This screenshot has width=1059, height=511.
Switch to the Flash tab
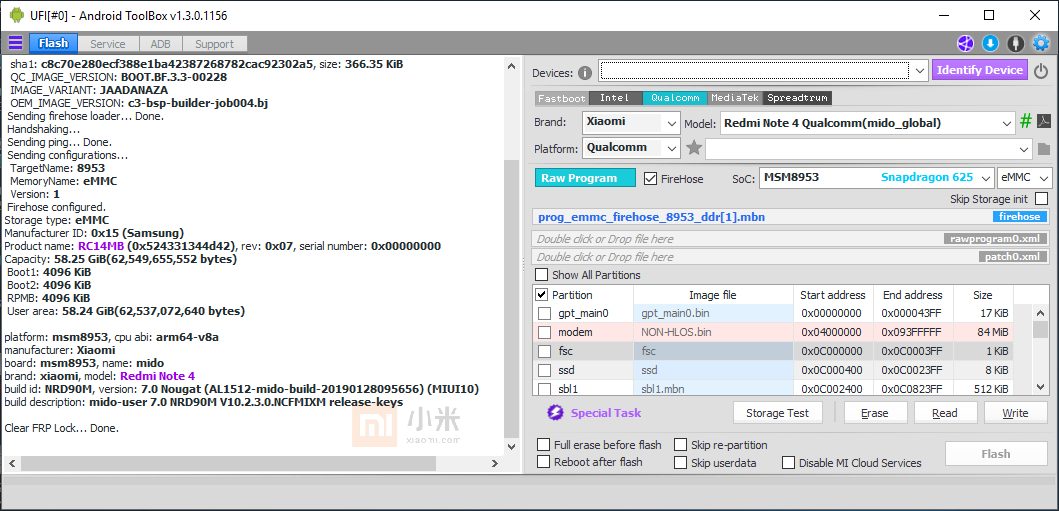[x=53, y=43]
